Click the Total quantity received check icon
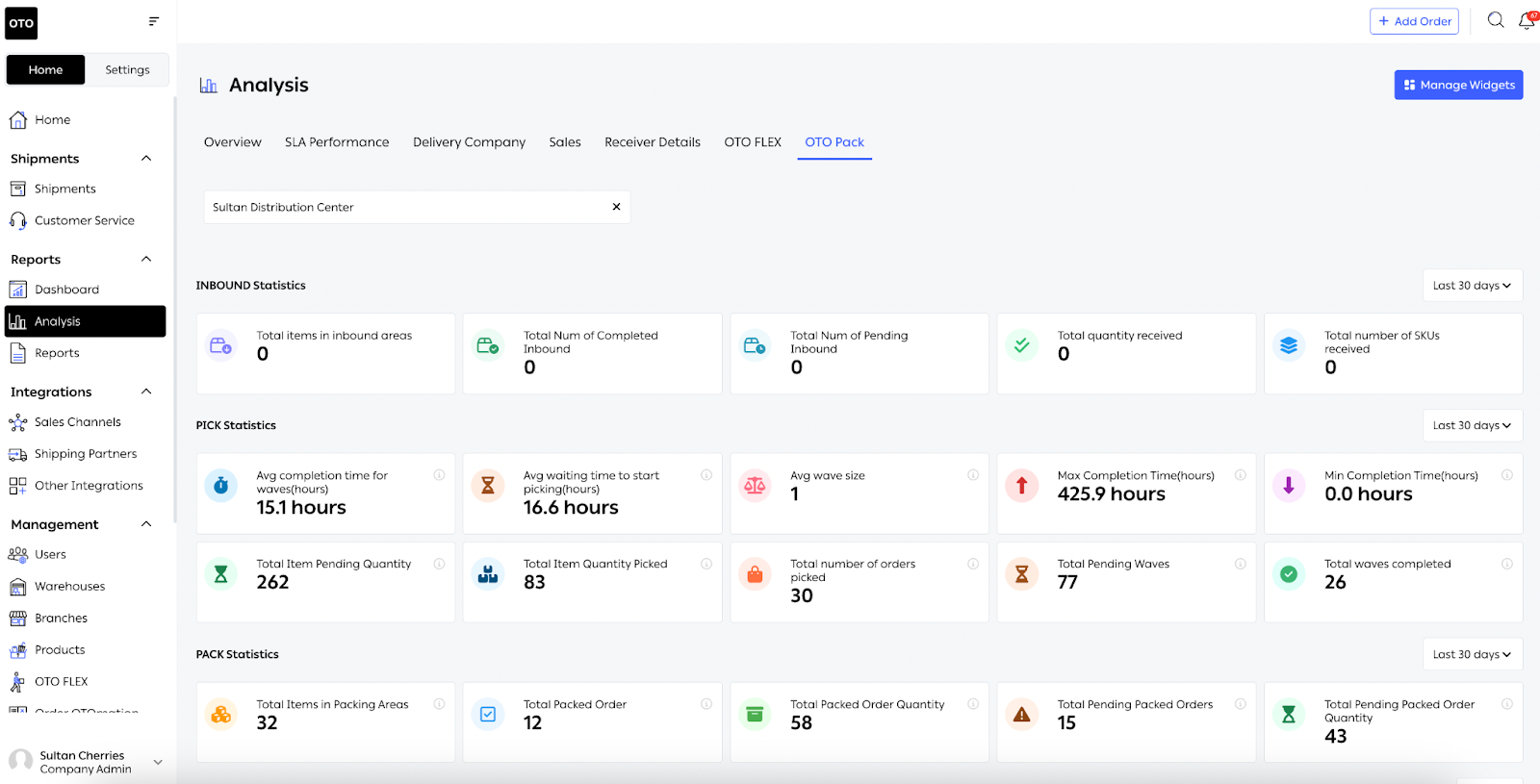The height and width of the screenshot is (784, 1540). tap(1022, 344)
